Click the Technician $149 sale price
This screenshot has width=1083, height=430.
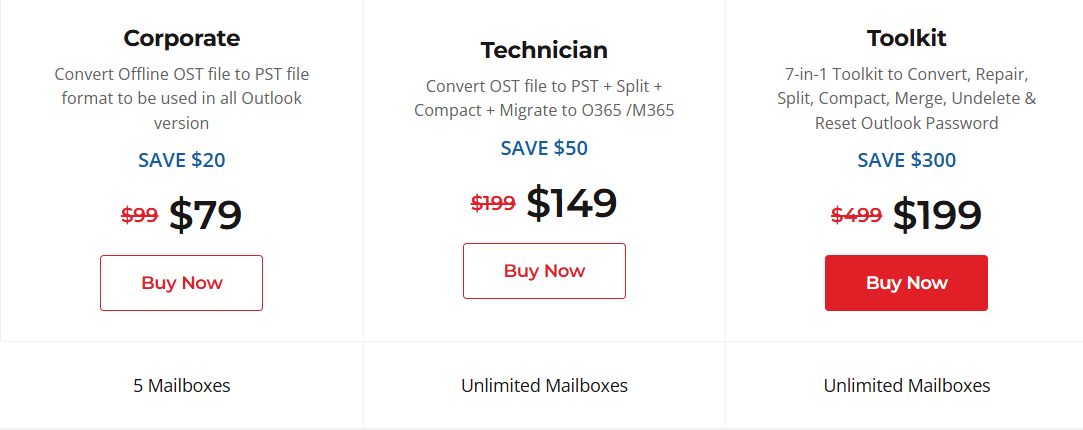(x=571, y=203)
